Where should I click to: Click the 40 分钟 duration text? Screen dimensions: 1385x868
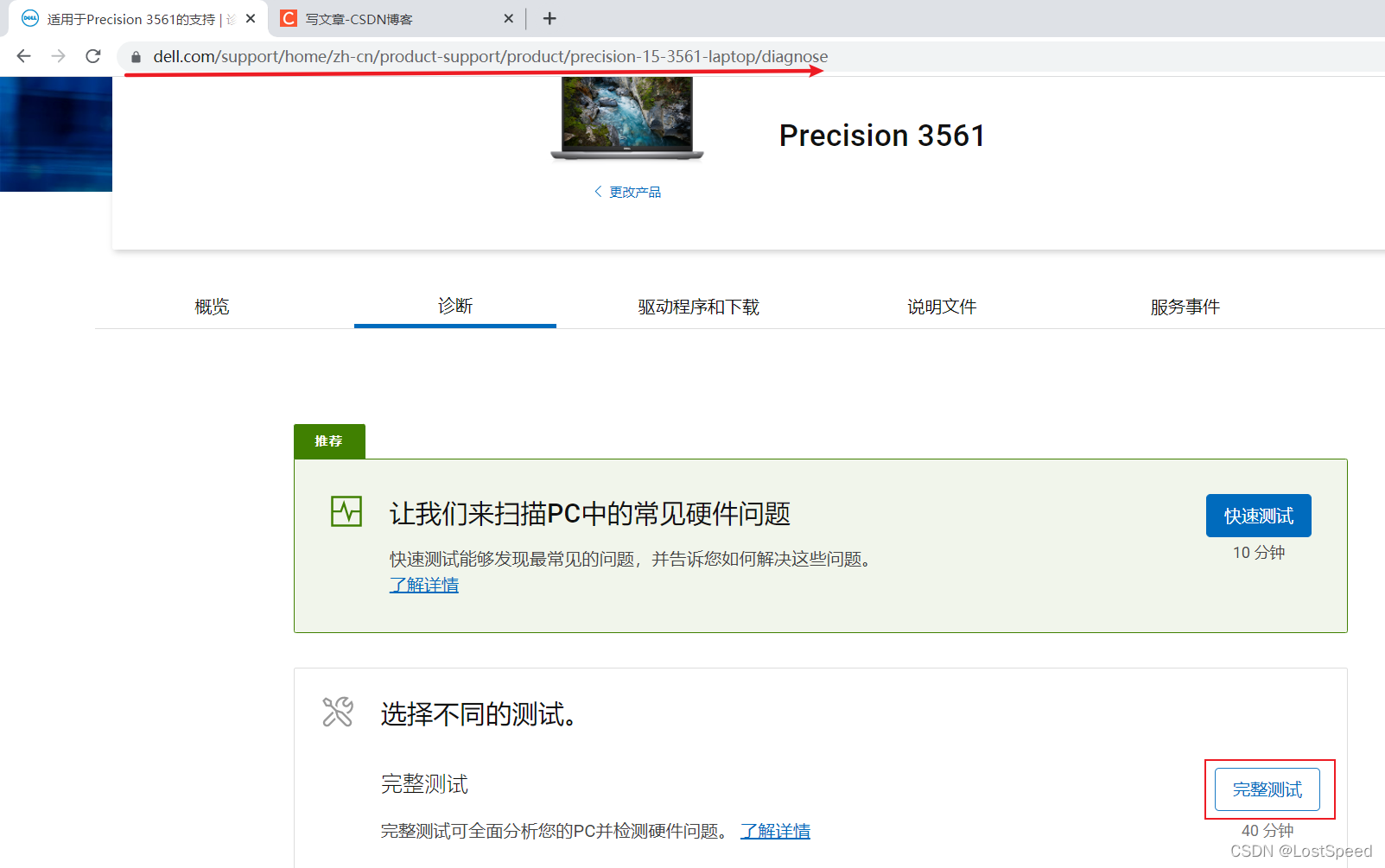pos(1267,830)
